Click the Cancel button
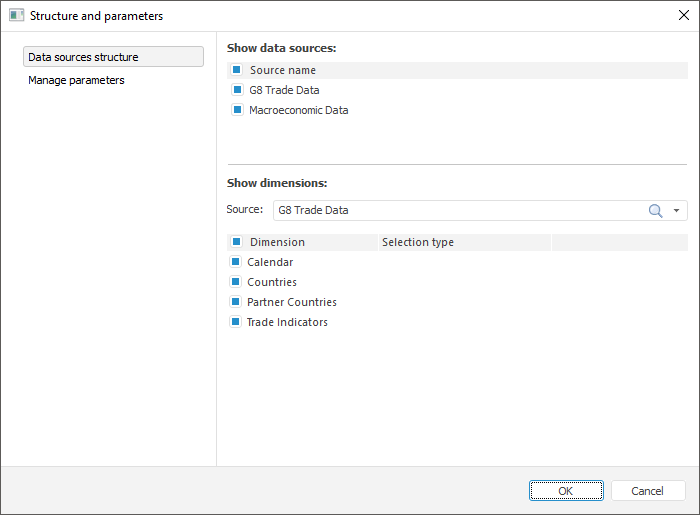Screen dimensions: 700x515 (x=648, y=491)
